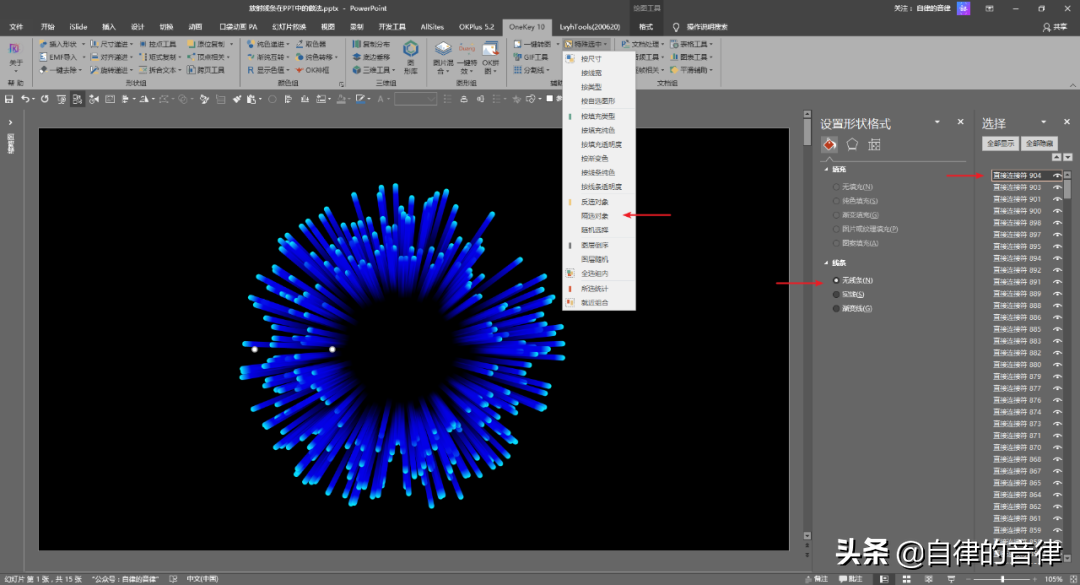The height and width of the screenshot is (585, 1080).
Task: Switch to the LvyhTools(200620) tab
Action: click(x=590, y=27)
